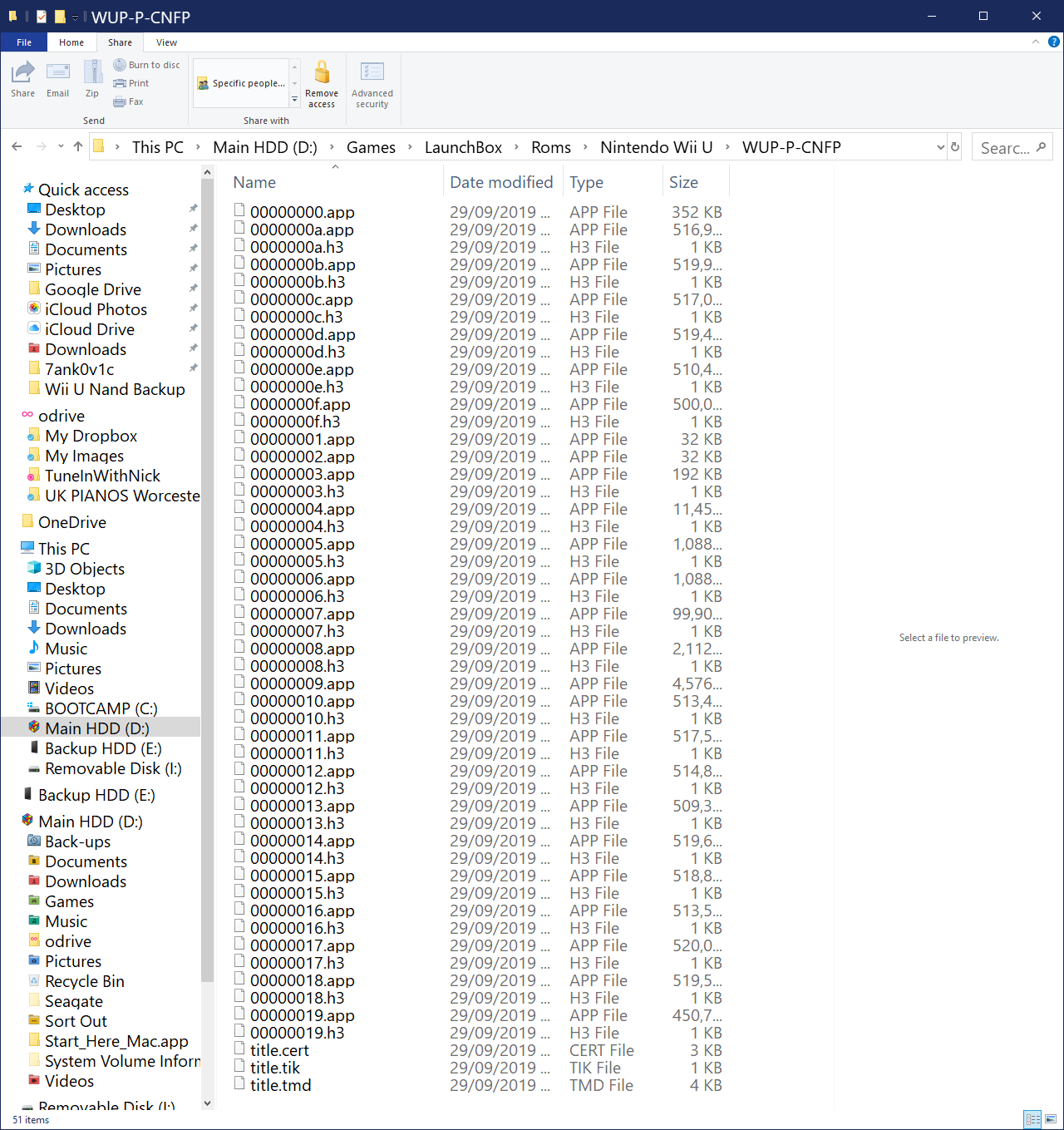Click the Search box
1064x1130 pixels.
click(x=1012, y=147)
